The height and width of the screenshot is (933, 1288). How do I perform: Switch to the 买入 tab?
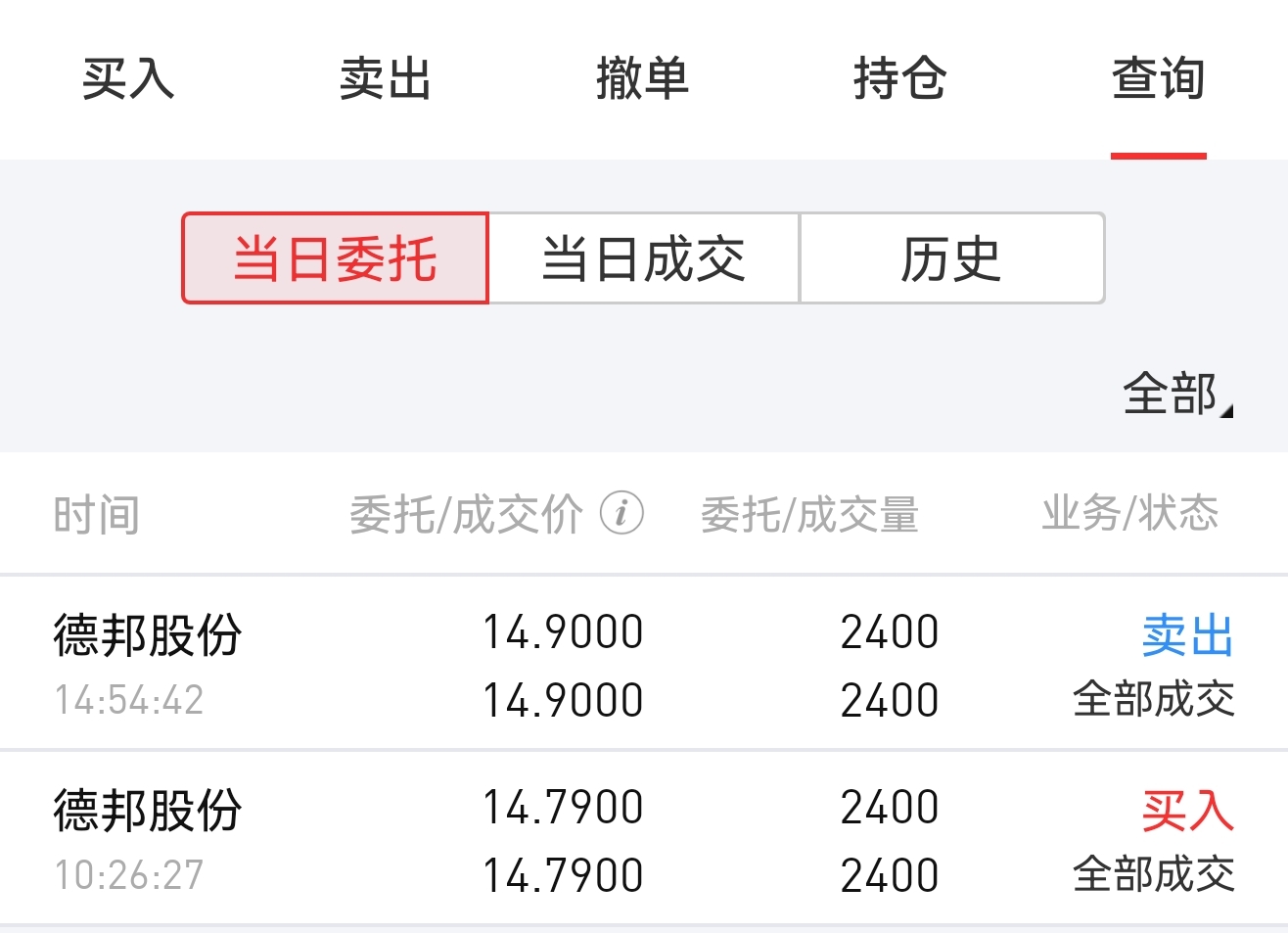[x=128, y=78]
